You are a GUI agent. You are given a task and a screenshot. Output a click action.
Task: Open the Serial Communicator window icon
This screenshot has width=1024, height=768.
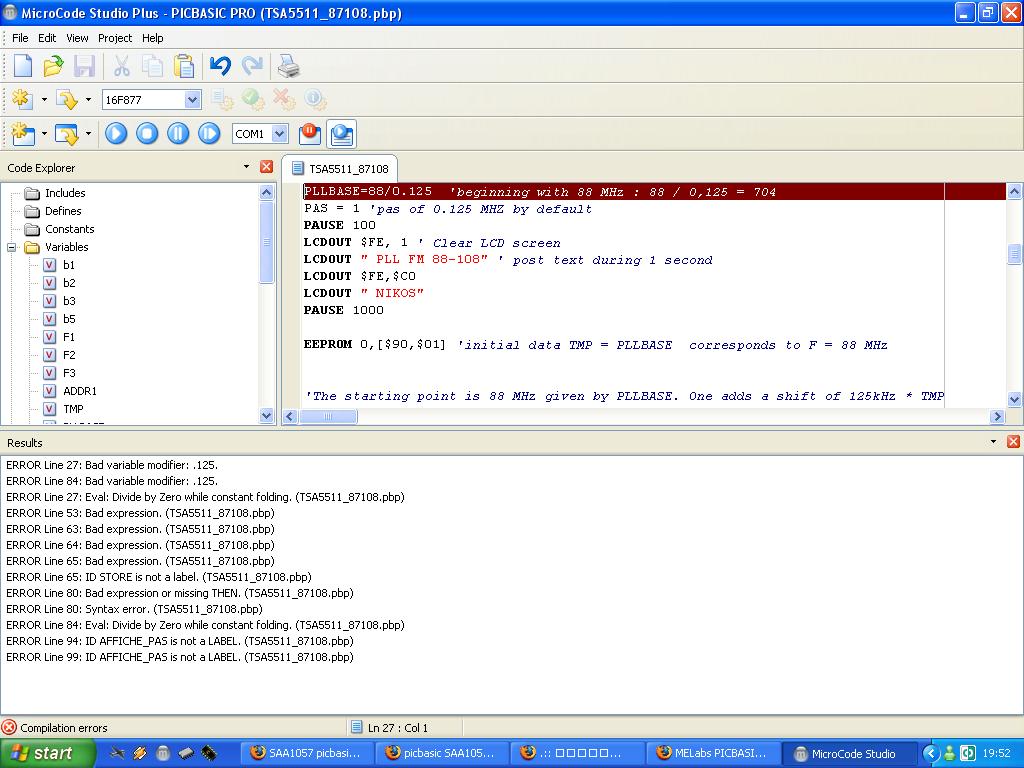click(342, 134)
